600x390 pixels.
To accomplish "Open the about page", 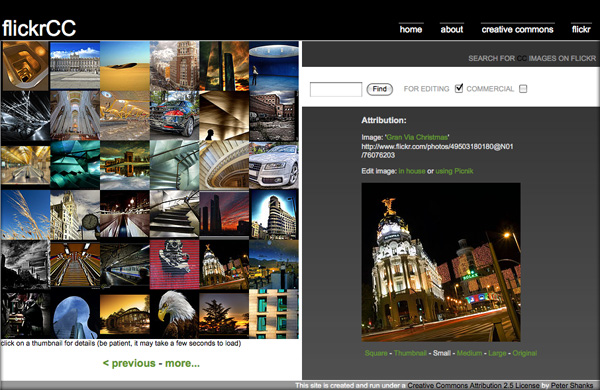I will (452, 29).
